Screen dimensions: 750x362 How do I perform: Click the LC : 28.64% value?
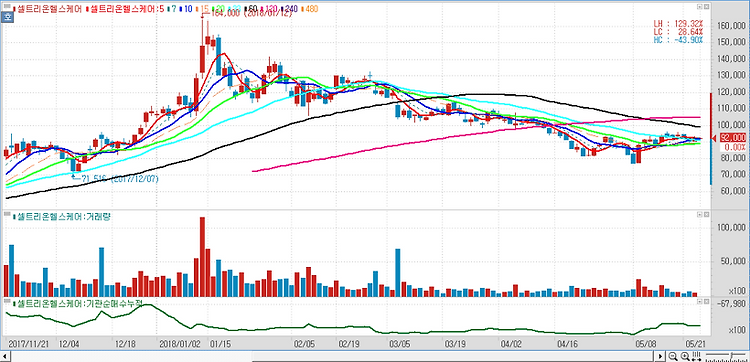point(679,32)
